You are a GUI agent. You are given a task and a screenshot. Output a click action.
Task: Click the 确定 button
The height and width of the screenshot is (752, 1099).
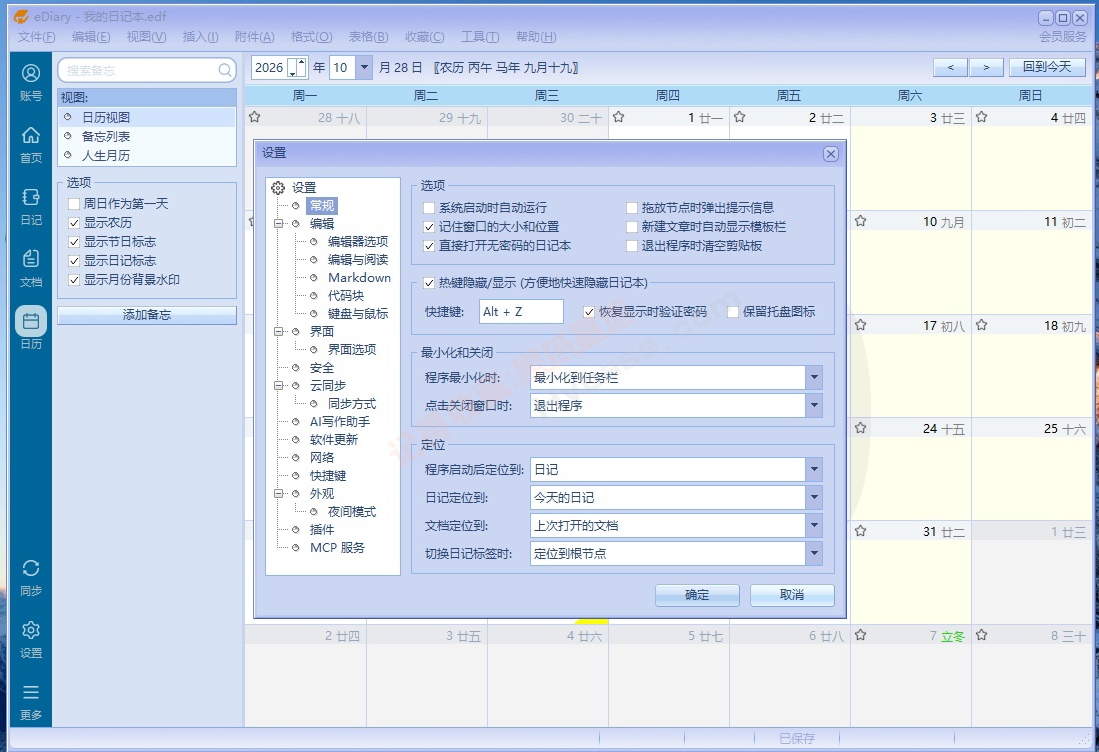[697, 595]
